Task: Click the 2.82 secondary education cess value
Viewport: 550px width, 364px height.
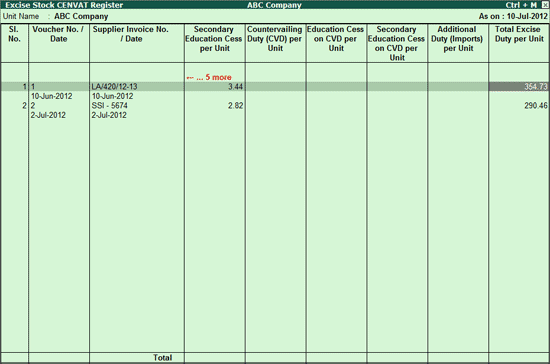Action: coord(235,106)
